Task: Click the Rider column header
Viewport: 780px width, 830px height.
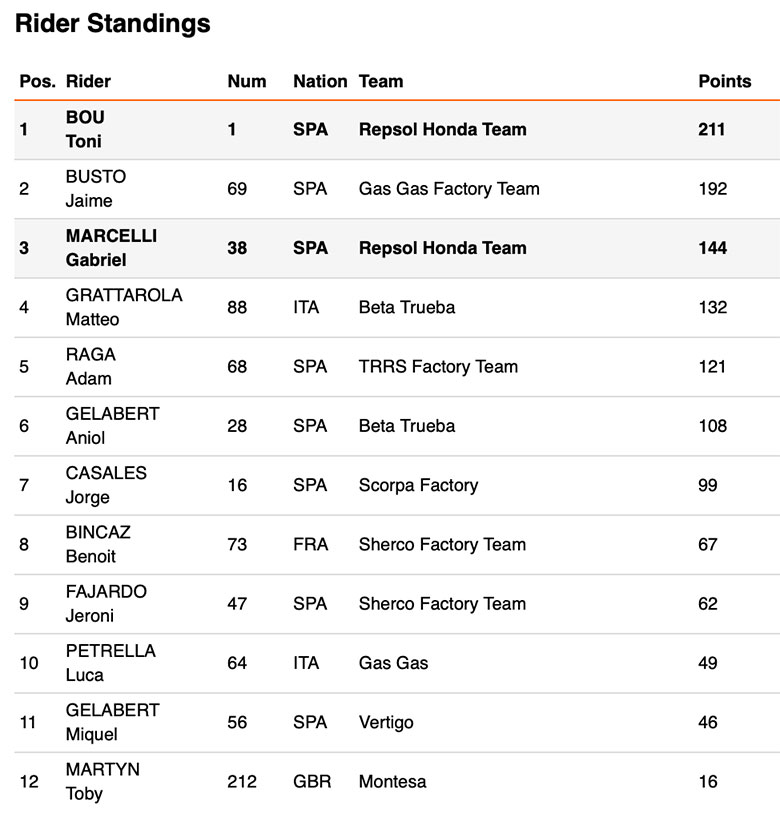Action: click(88, 81)
